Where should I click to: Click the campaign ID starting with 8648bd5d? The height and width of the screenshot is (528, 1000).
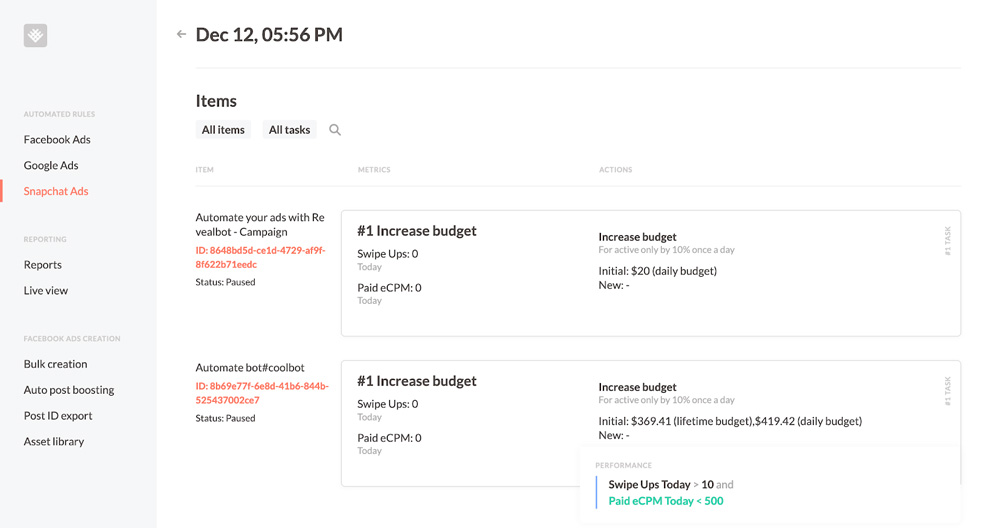[x=260, y=257]
